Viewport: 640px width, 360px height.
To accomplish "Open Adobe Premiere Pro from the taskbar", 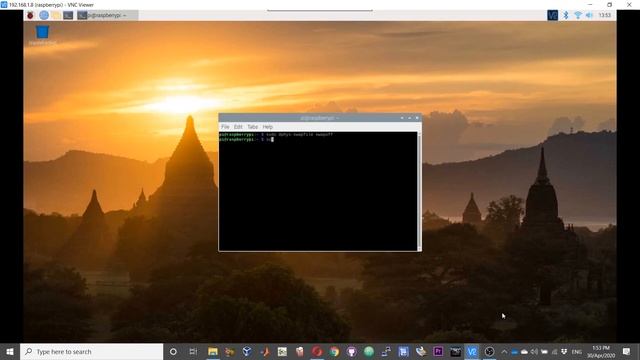I will [x=438, y=351].
